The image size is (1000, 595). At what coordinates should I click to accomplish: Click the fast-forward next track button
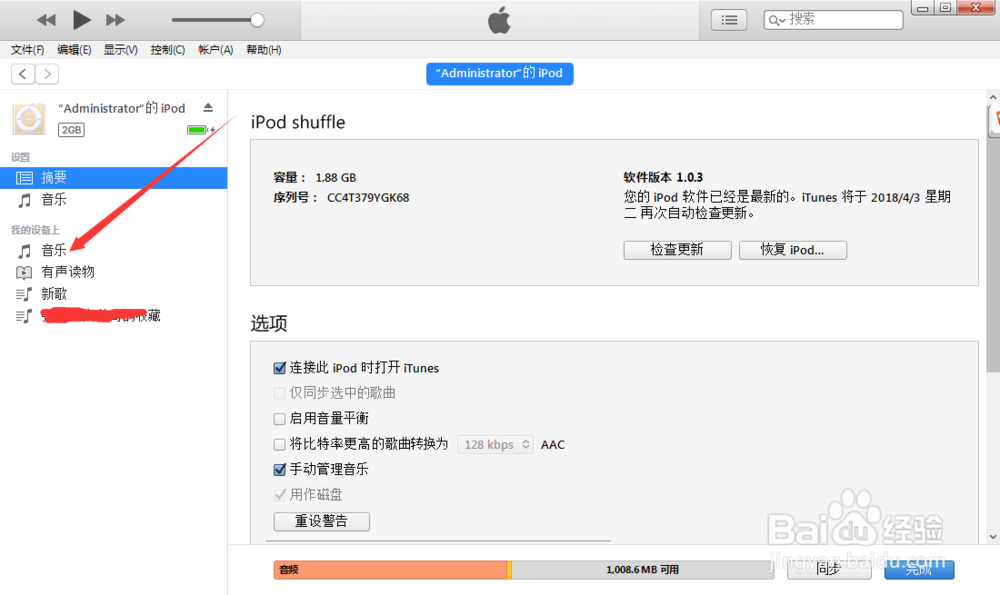point(115,20)
